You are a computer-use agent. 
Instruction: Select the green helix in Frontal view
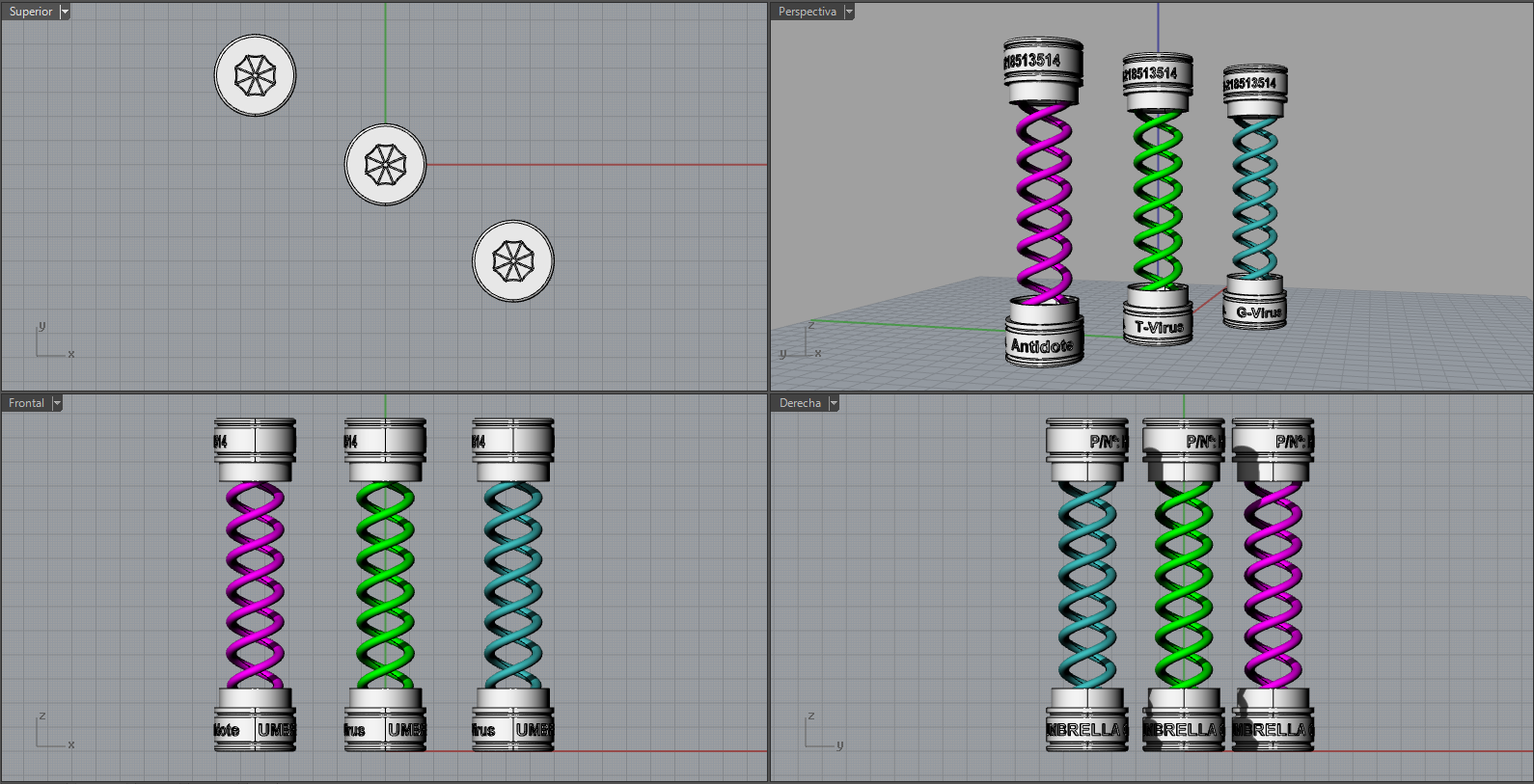[x=385, y=585]
